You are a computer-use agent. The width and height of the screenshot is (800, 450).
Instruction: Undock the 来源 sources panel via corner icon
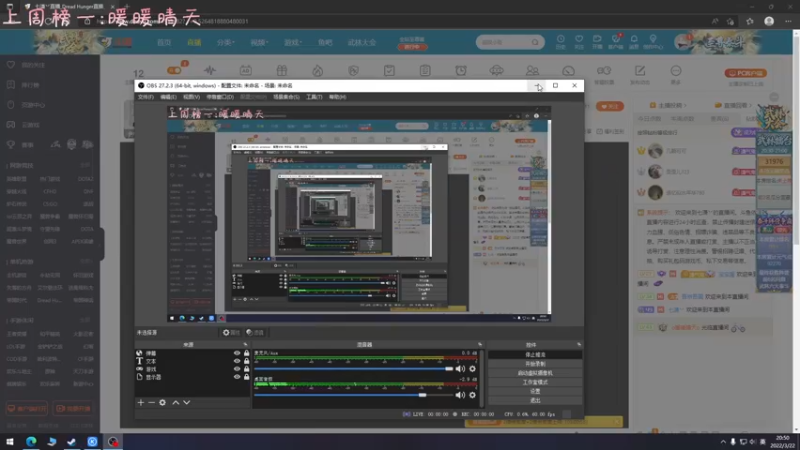point(245,344)
